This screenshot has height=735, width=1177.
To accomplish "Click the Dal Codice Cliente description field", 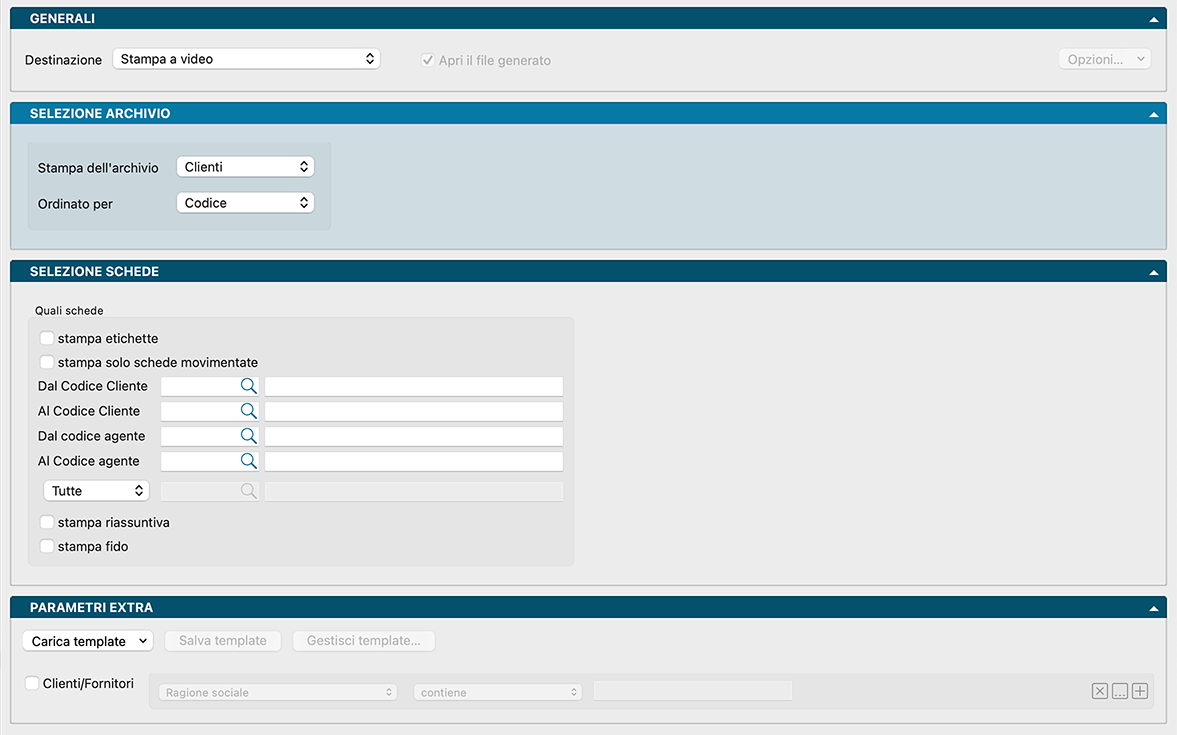I will click(413, 386).
